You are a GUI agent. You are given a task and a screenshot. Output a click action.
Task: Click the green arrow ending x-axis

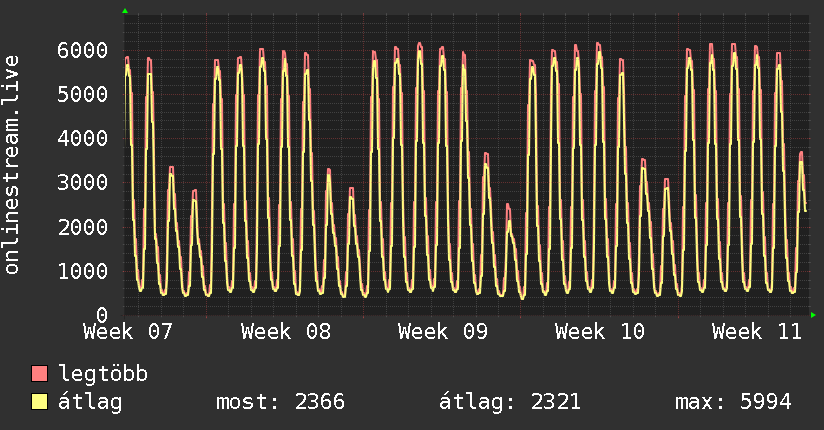pos(813,315)
